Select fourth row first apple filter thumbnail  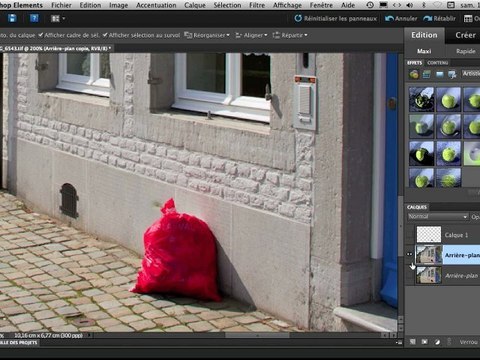422,178
